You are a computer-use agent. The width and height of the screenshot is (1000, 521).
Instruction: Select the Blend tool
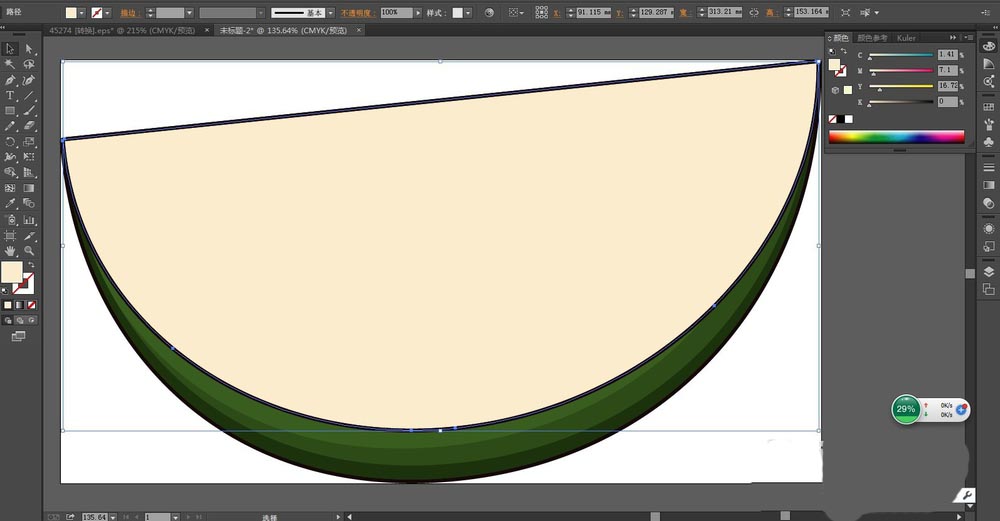[x=29, y=203]
